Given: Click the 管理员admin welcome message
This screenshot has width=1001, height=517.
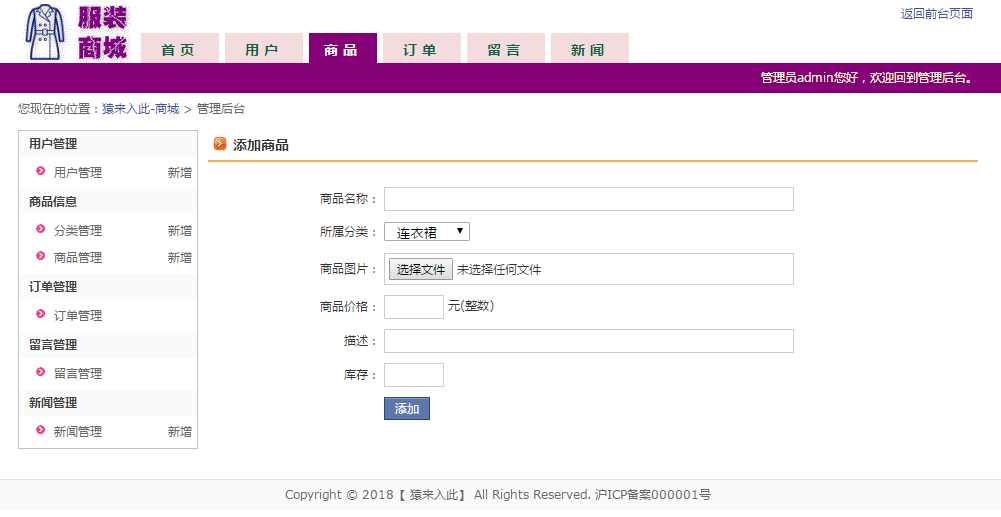Looking at the screenshot, I should point(866,78).
